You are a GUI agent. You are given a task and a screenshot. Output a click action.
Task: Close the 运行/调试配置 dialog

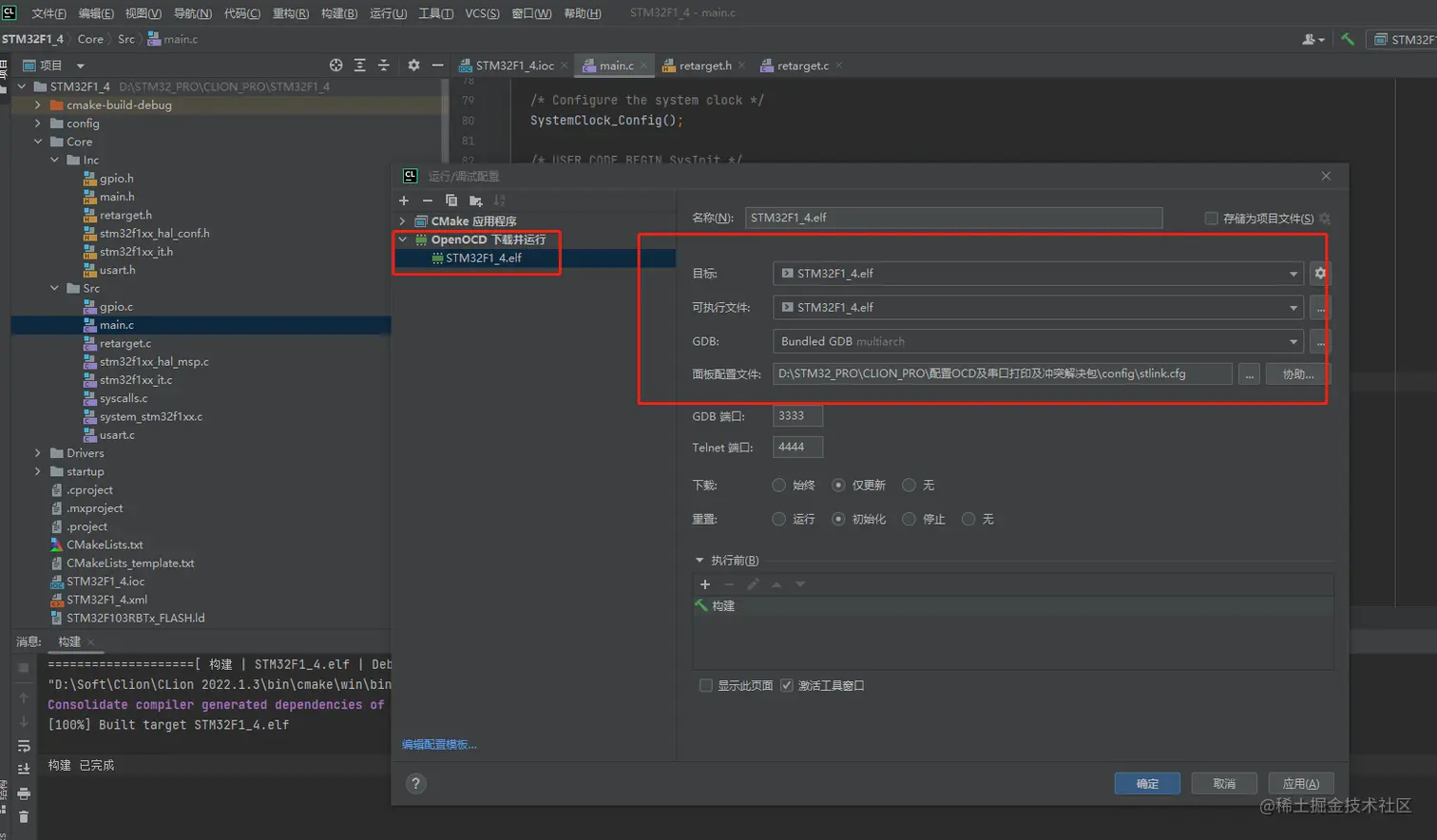pyautogui.click(x=1326, y=176)
